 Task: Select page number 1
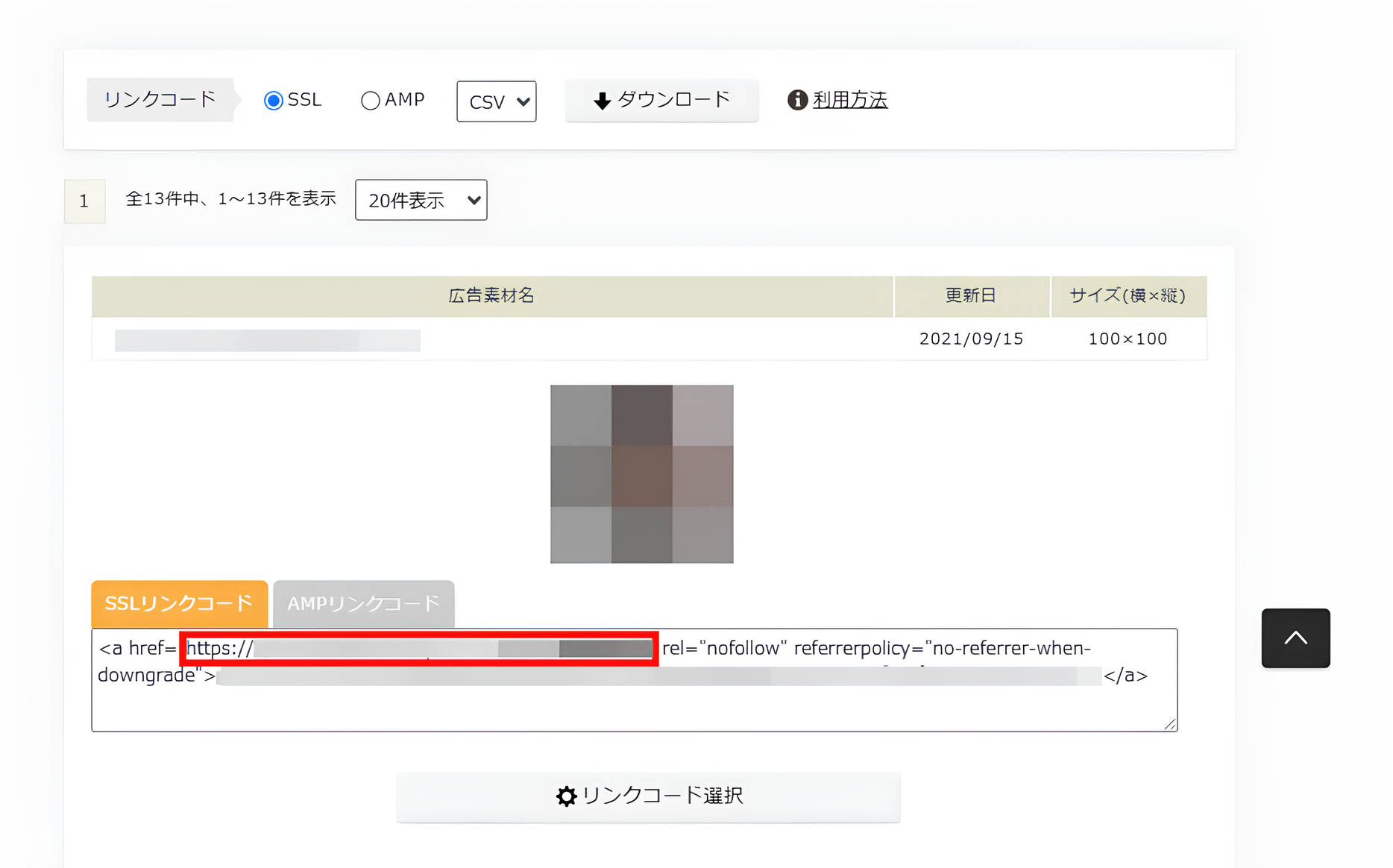pos(84,200)
